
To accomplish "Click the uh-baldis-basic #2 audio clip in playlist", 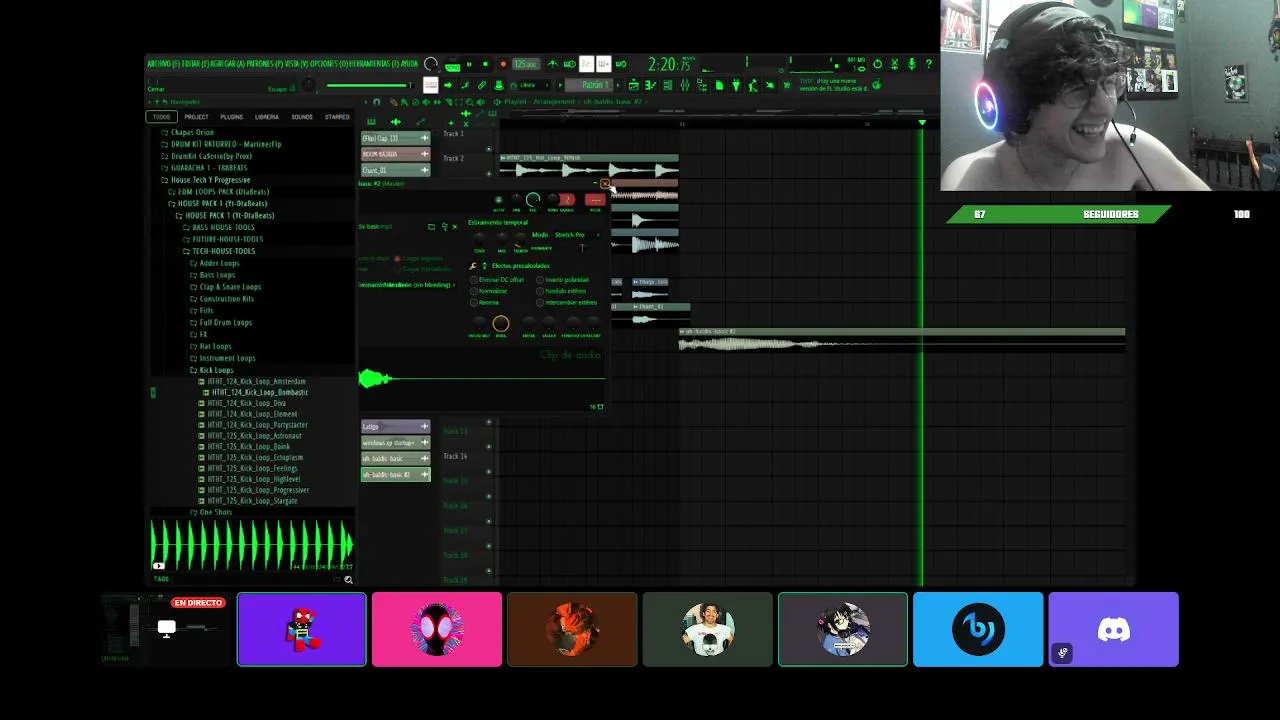I will [x=902, y=339].
